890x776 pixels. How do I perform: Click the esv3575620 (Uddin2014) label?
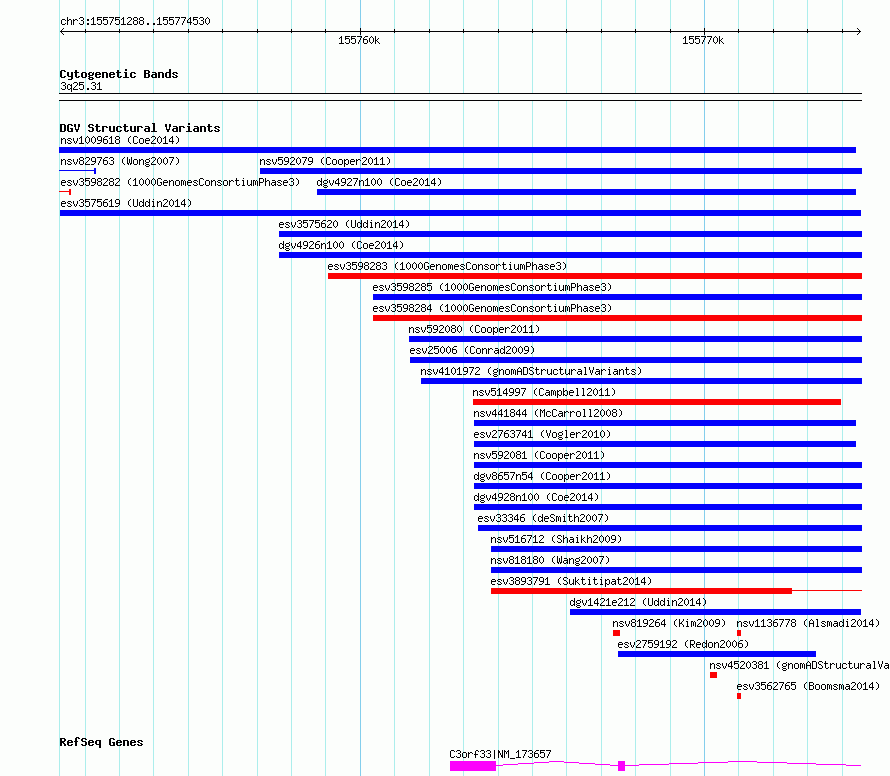pos(344,224)
